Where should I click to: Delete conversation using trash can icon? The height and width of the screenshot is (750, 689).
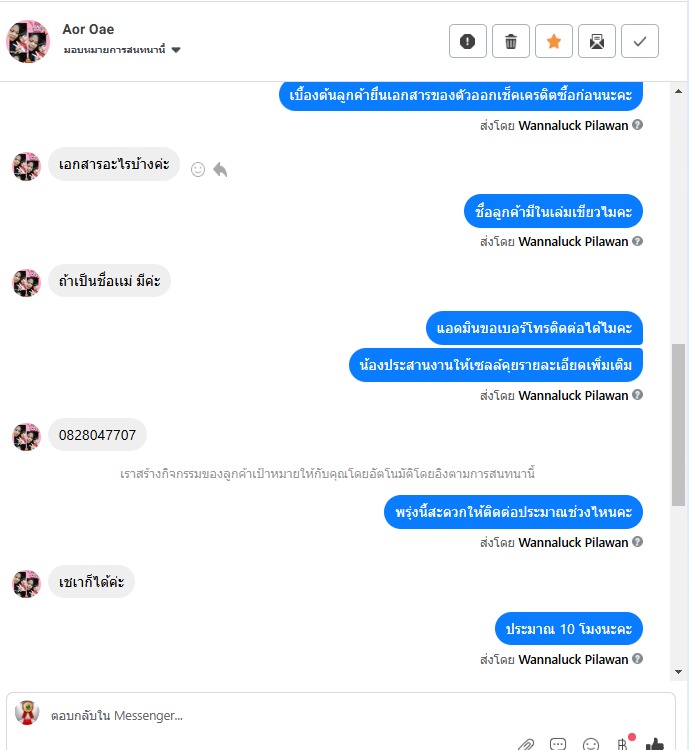coord(511,41)
